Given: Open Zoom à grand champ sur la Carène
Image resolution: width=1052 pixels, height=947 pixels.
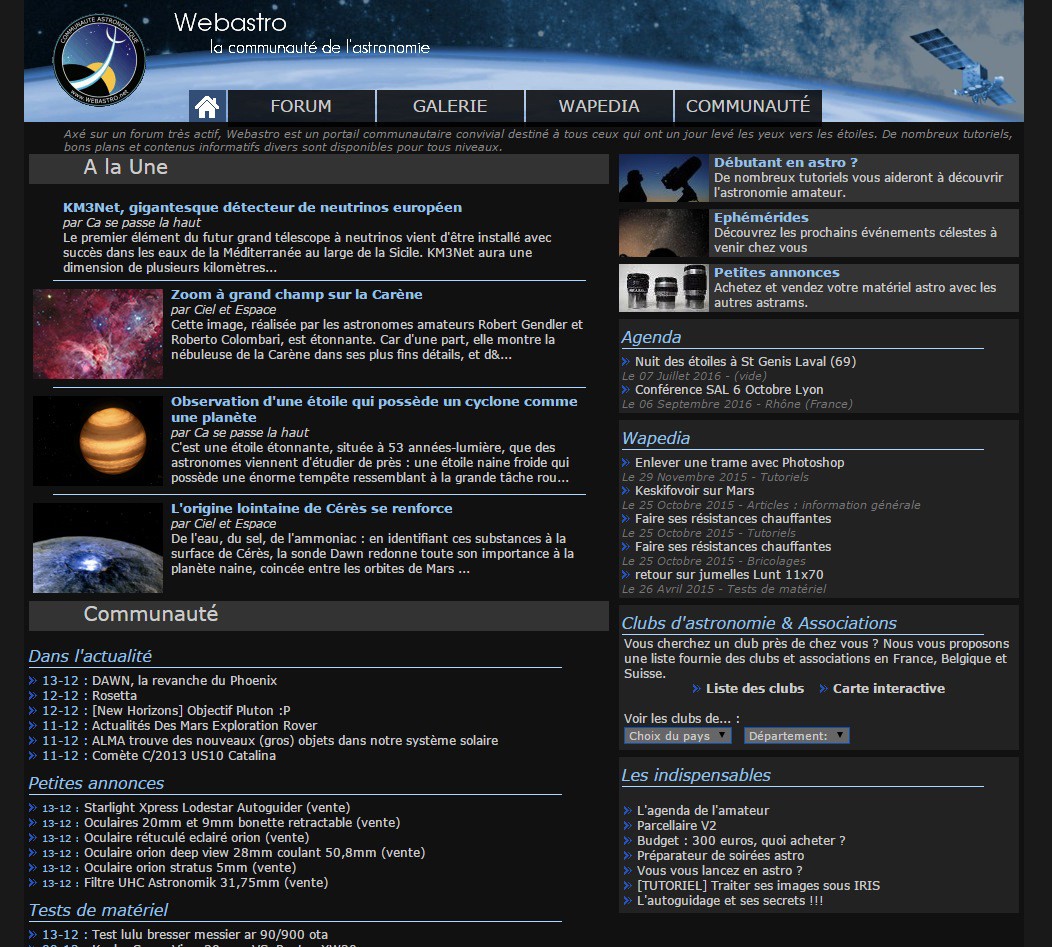Looking at the screenshot, I should [x=297, y=294].
